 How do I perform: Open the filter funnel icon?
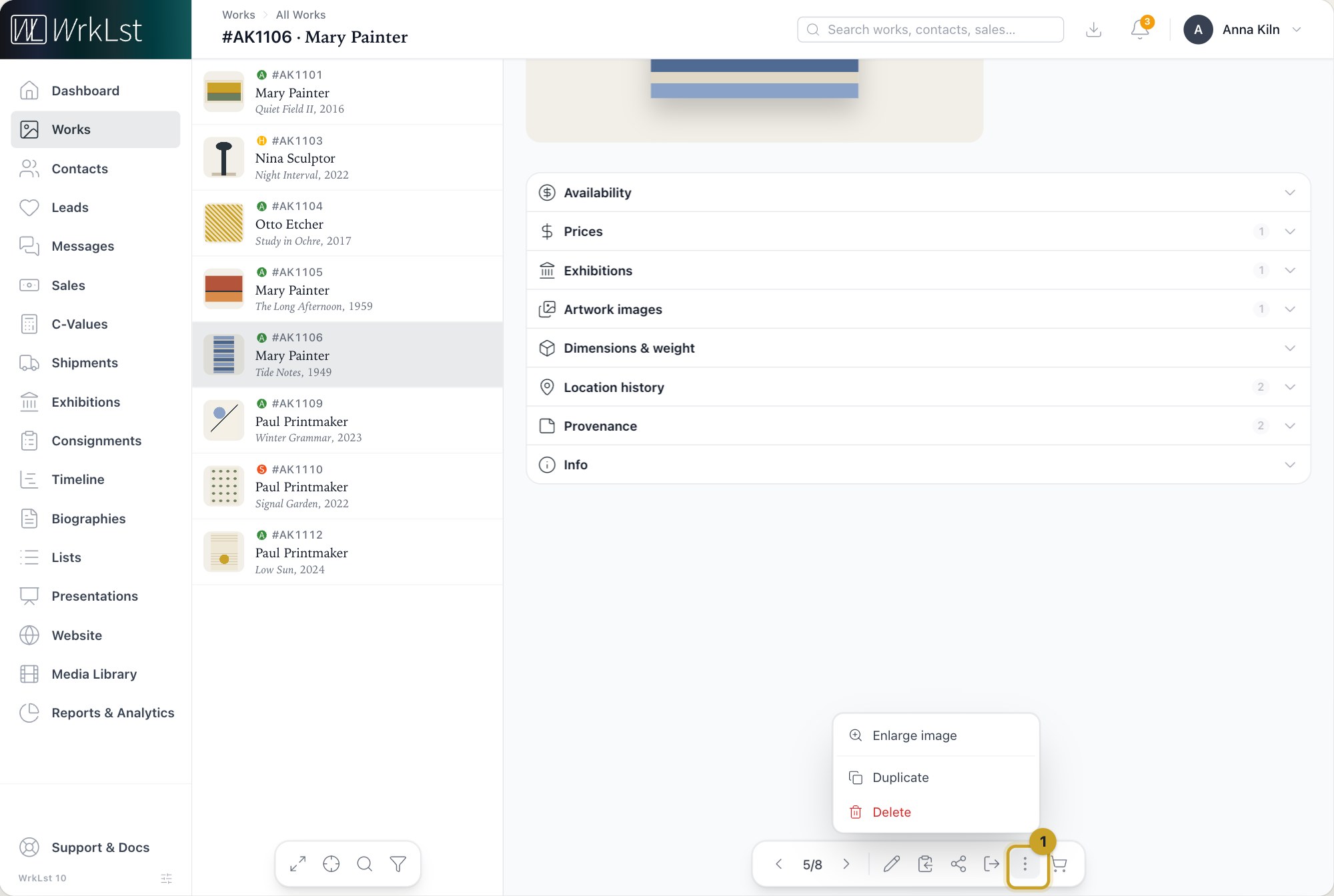(398, 864)
